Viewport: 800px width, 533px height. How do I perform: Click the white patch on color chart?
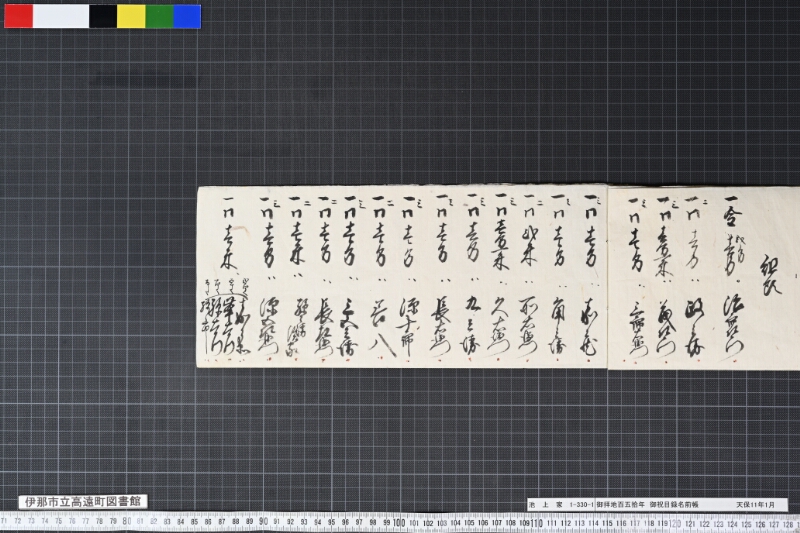(61, 16)
